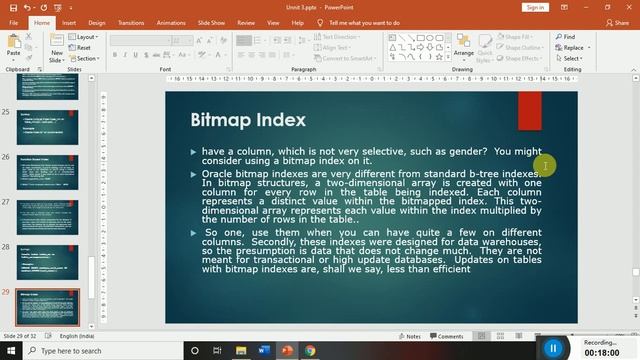Collapse the ribbon arrow
The image size is (640, 360).
[633, 69]
